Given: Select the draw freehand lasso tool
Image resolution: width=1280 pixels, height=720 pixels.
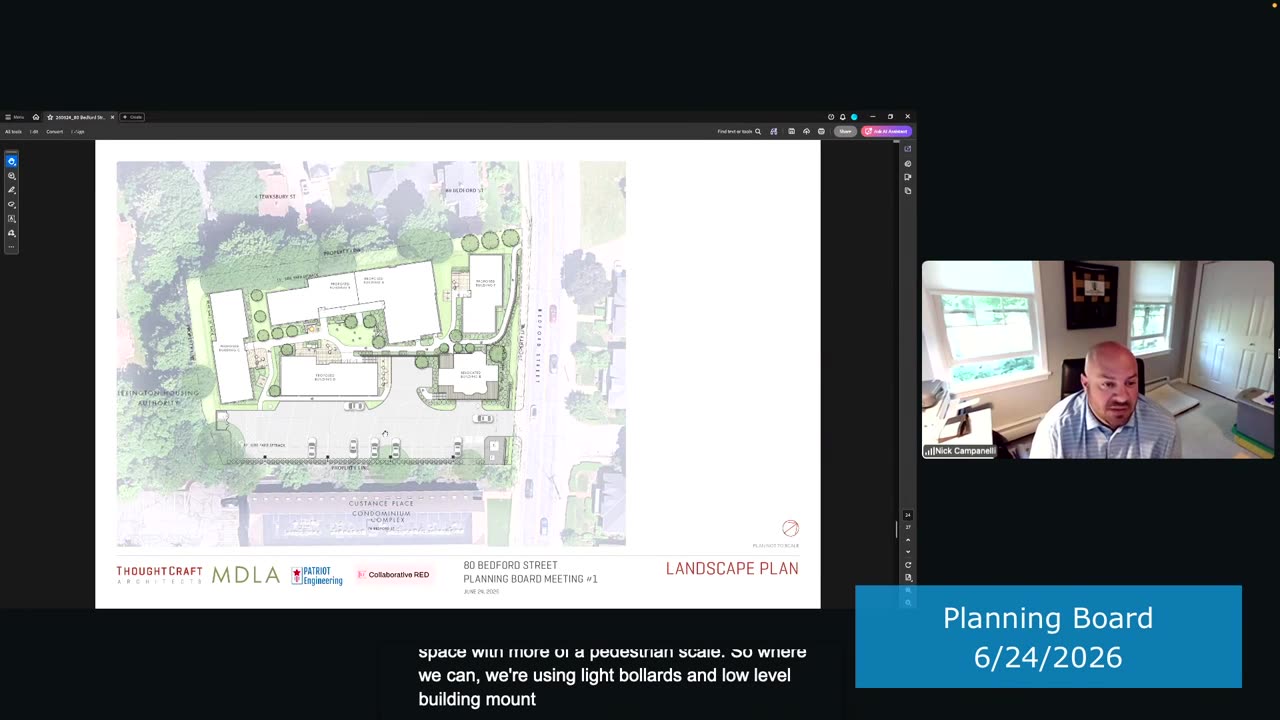Looking at the screenshot, I should [x=12, y=204].
